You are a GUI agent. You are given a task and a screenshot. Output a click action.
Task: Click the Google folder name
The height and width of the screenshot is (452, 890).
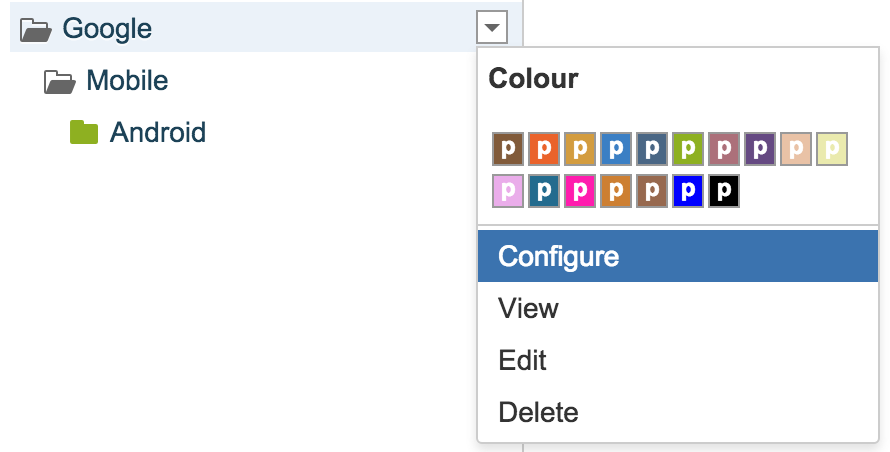pyautogui.click(x=107, y=29)
